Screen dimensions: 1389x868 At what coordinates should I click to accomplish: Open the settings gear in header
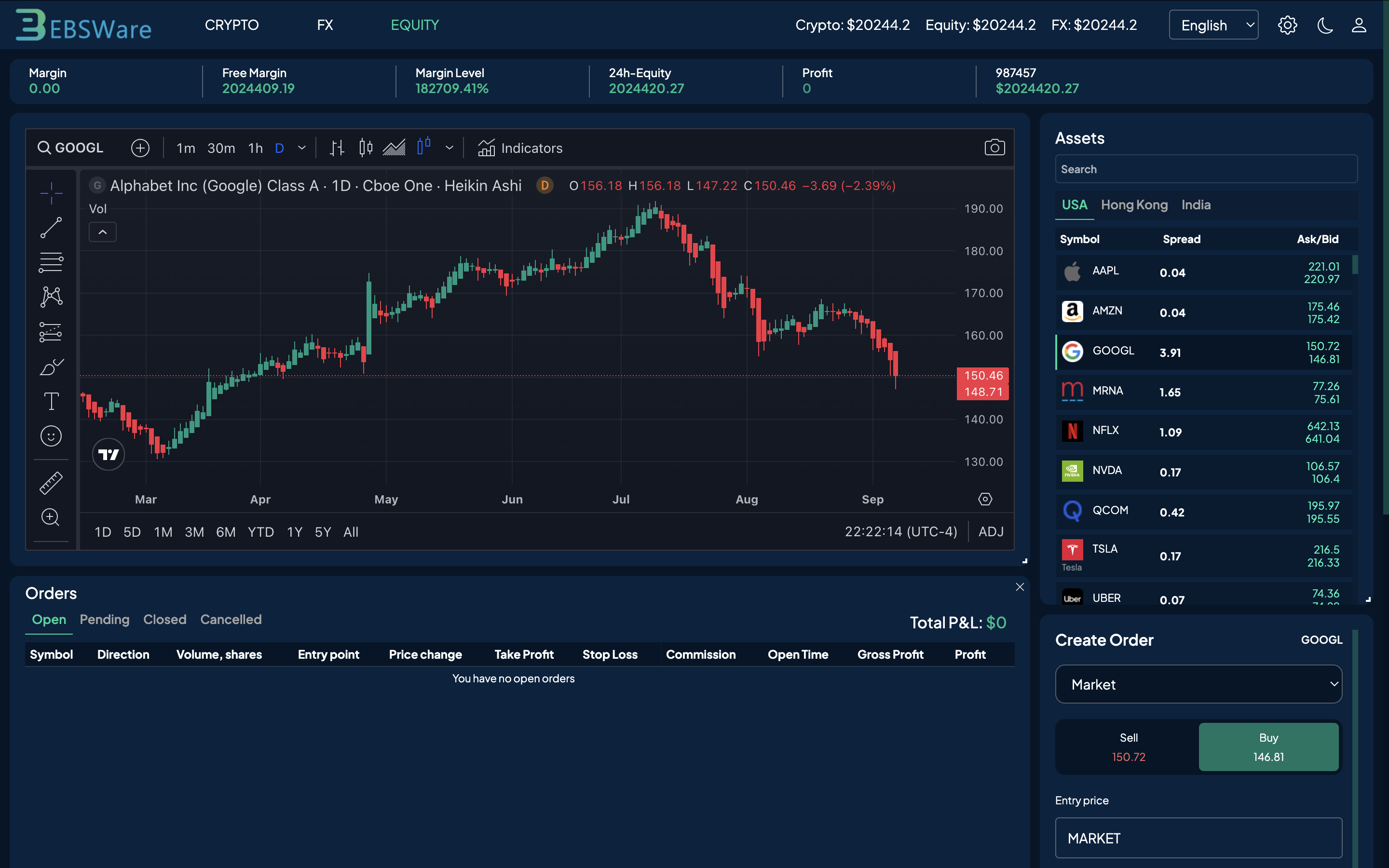pyautogui.click(x=1287, y=25)
